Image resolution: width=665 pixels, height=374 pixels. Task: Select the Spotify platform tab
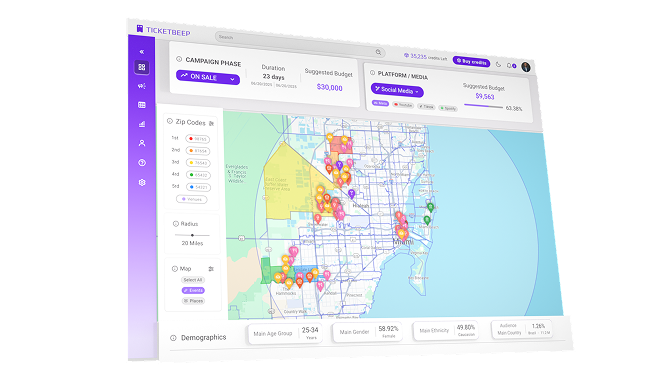pos(448,108)
